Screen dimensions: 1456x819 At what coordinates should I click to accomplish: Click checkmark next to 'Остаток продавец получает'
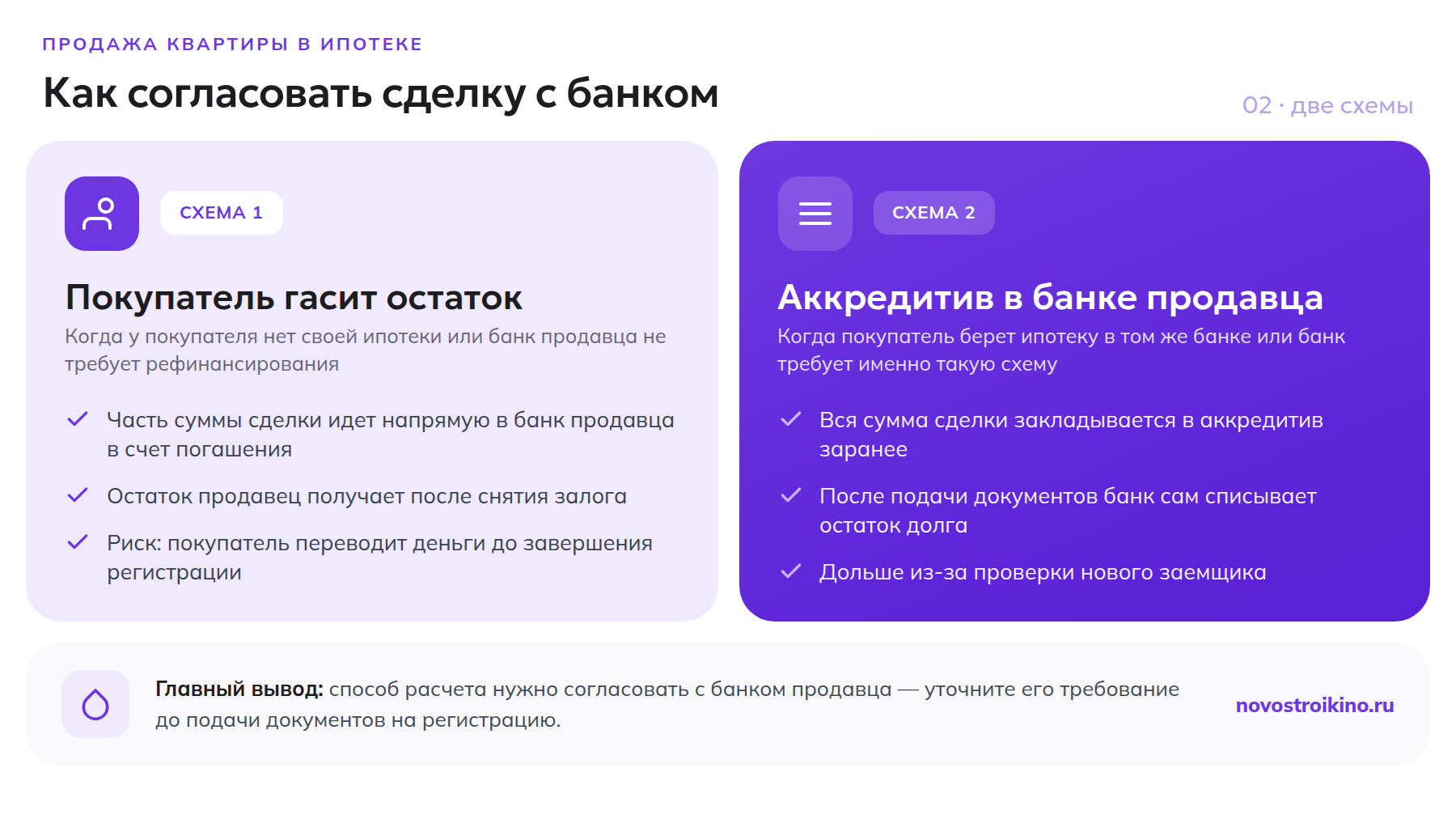[x=78, y=495]
